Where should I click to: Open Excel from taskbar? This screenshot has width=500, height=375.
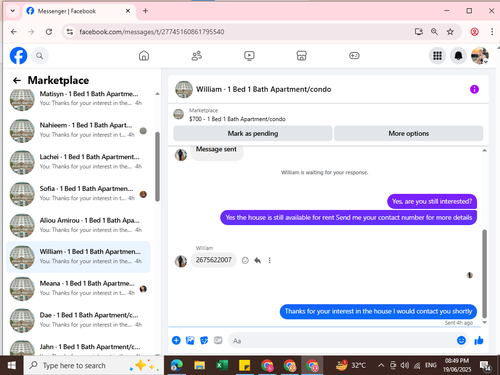point(222,366)
